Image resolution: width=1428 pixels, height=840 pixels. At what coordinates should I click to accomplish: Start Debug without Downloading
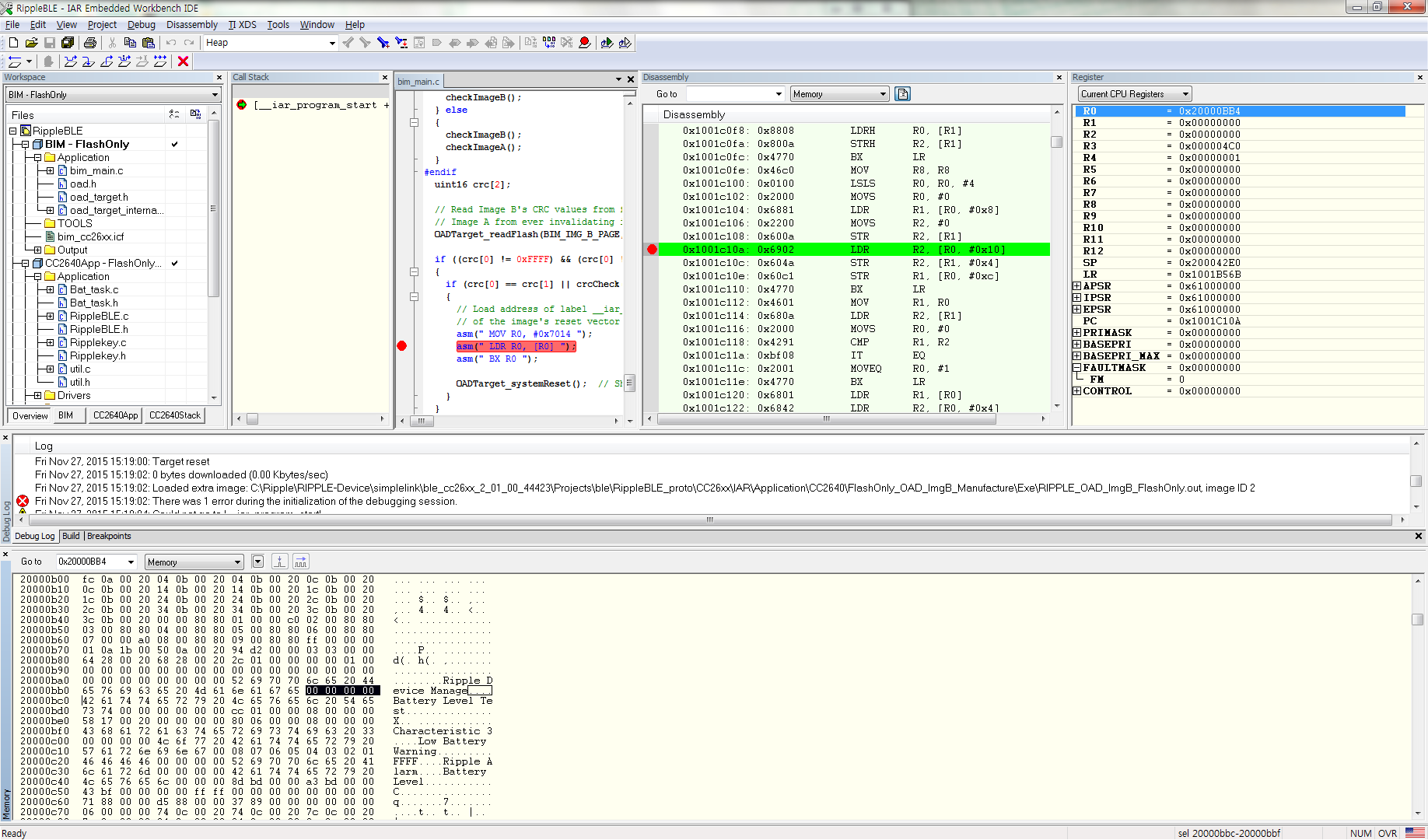tap(625, 43)
